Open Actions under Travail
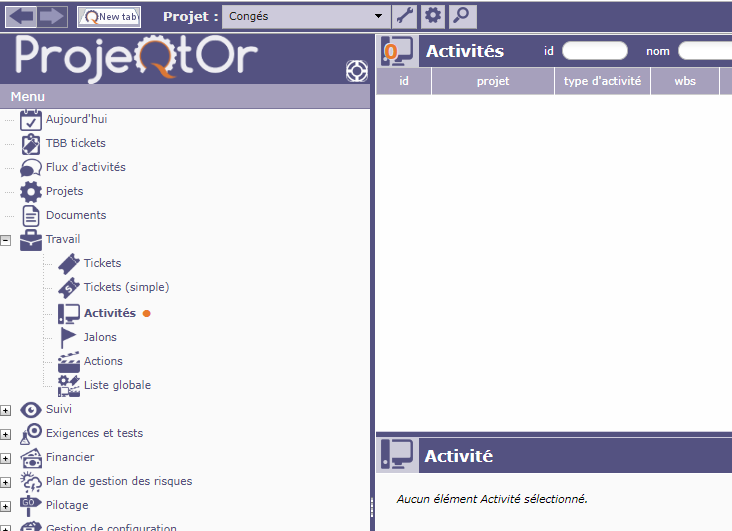Viewport: 732px width, 531px height. (103, 361)
